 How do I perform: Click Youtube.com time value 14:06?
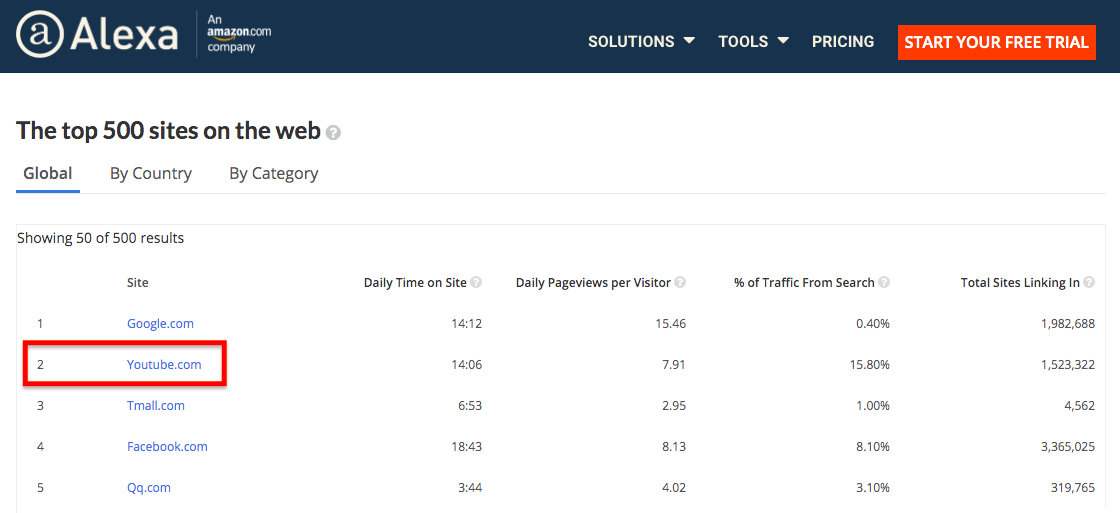tap(466, 364)
